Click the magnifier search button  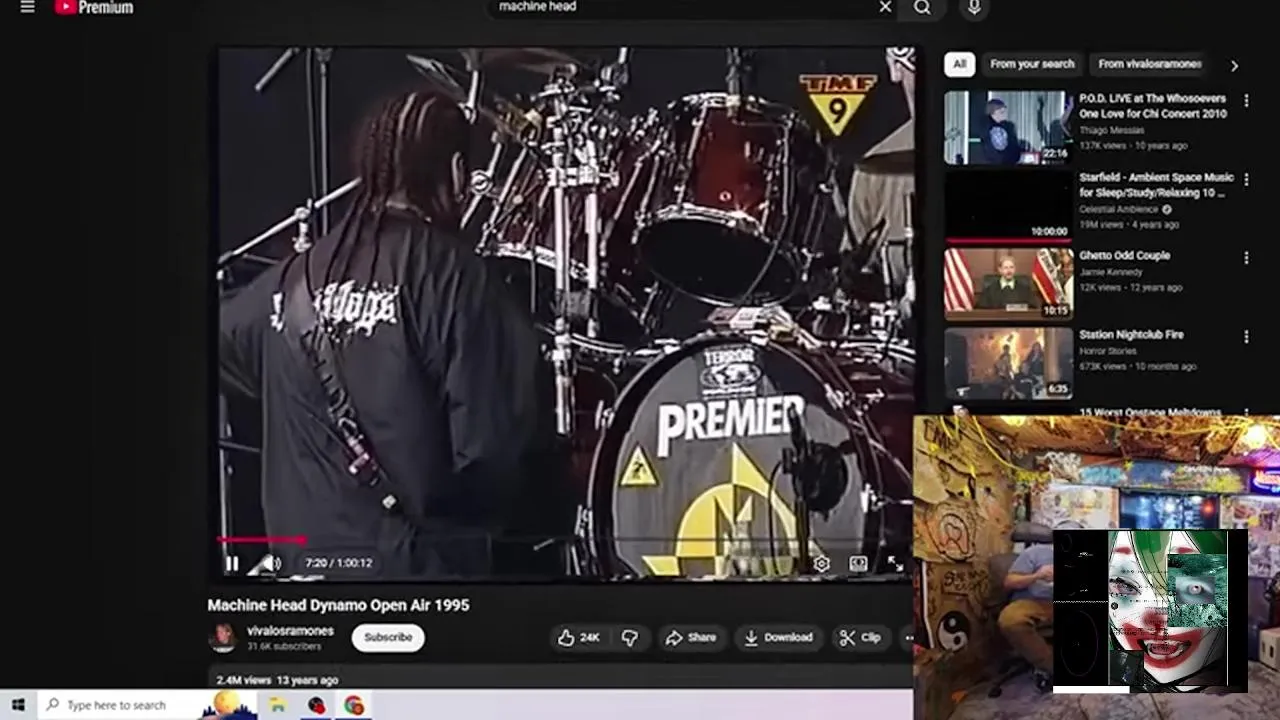pos(922,7)
